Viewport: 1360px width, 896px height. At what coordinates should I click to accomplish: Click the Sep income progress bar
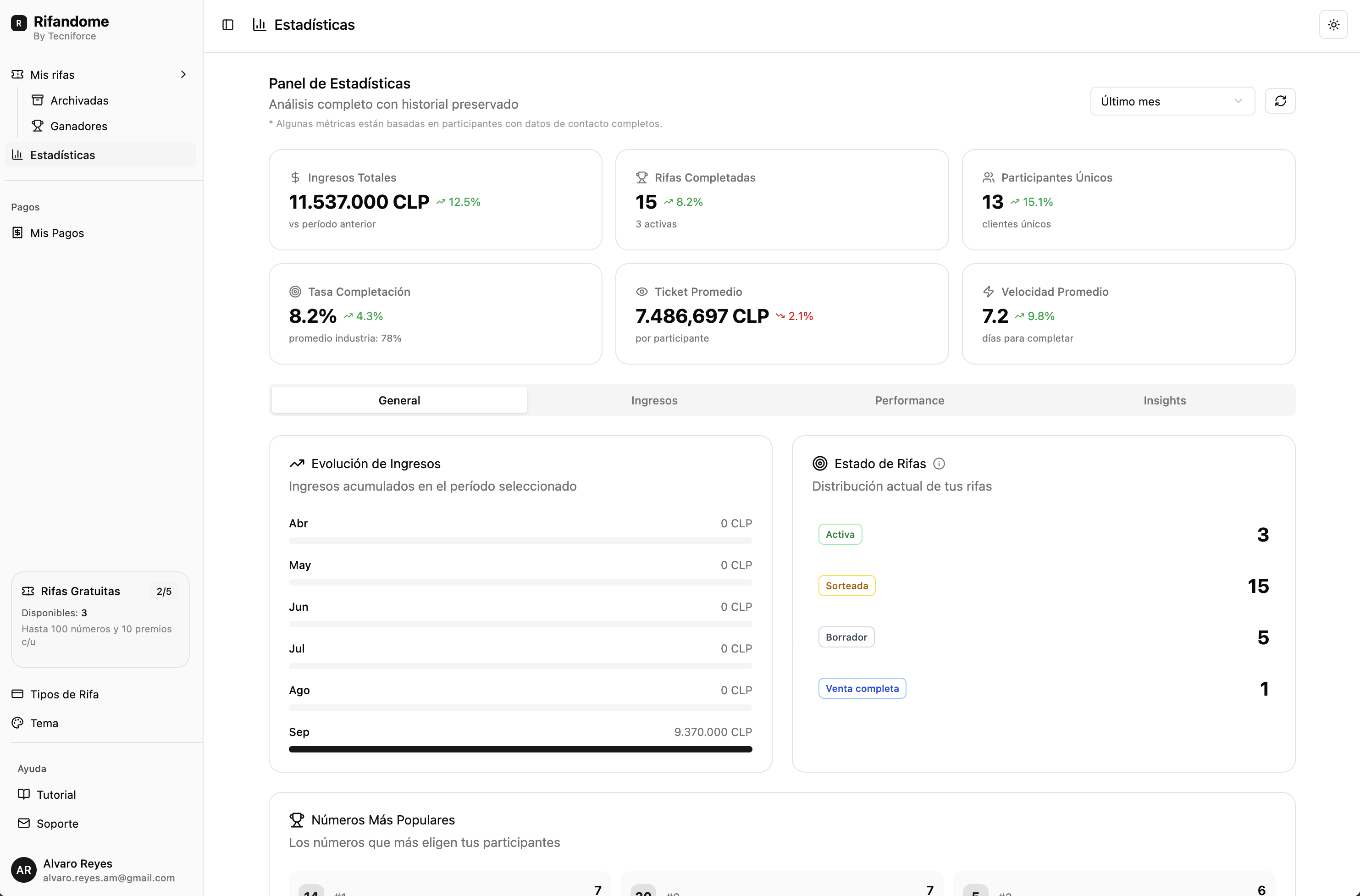tap(520, 749)
